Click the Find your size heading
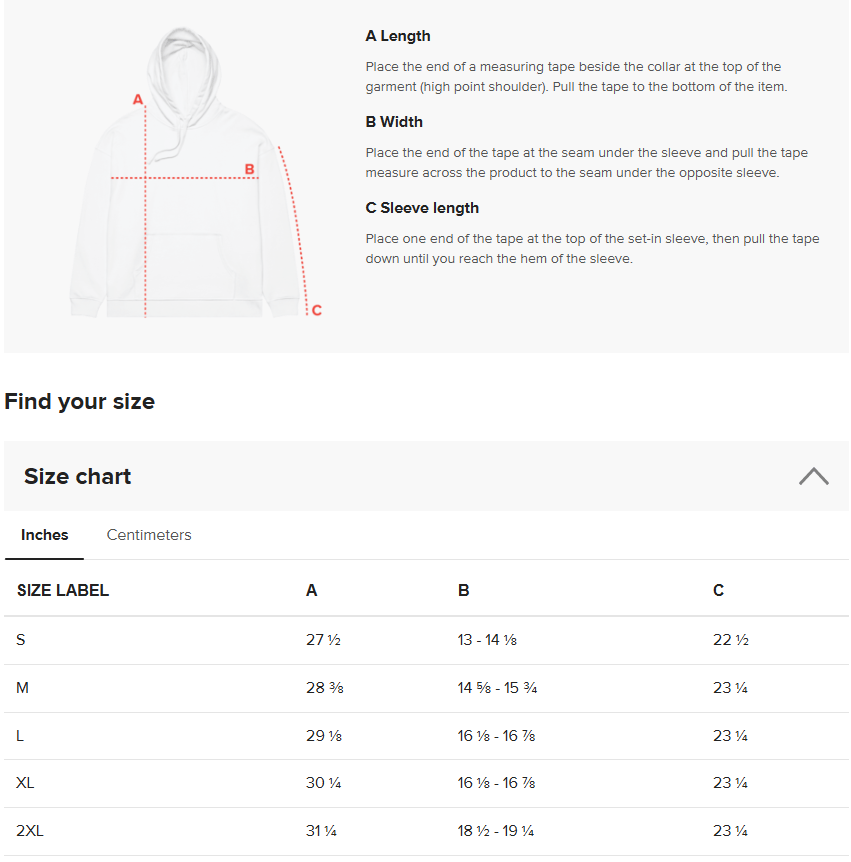 (80, 402)
